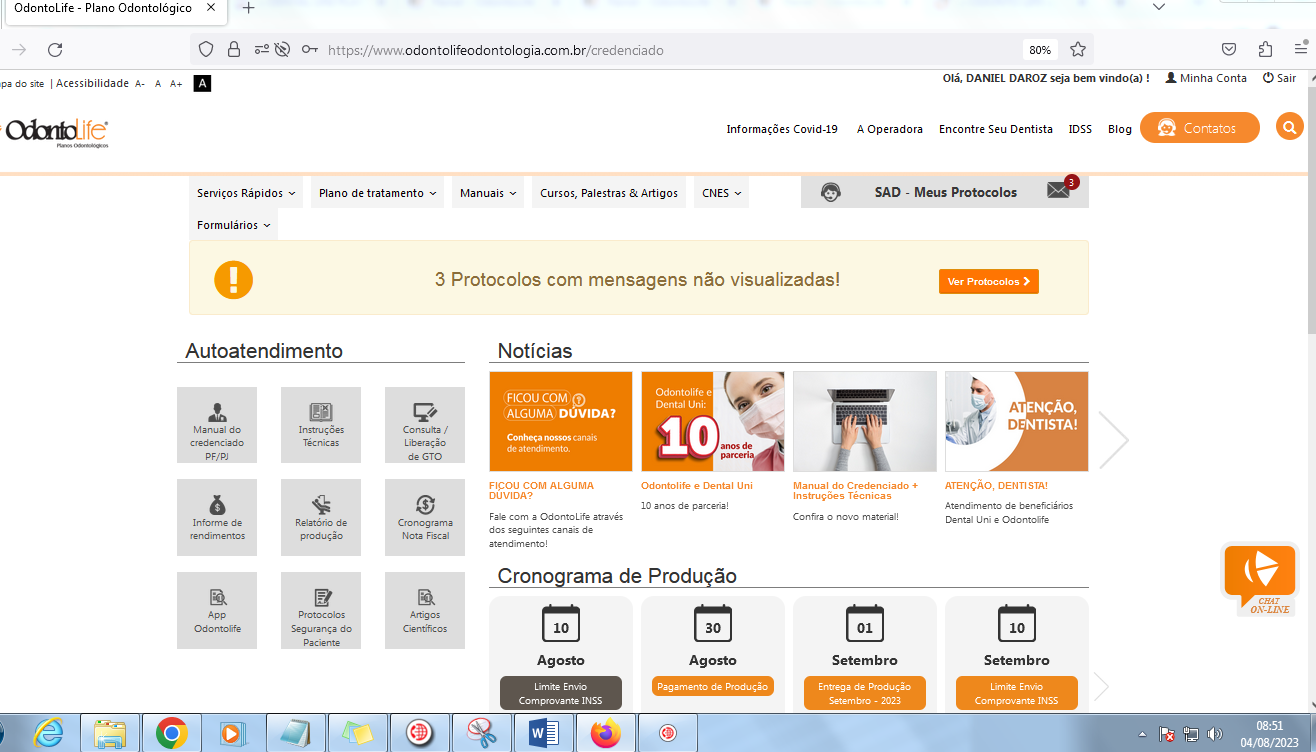Click the volume speaker tray icon

1215,733
